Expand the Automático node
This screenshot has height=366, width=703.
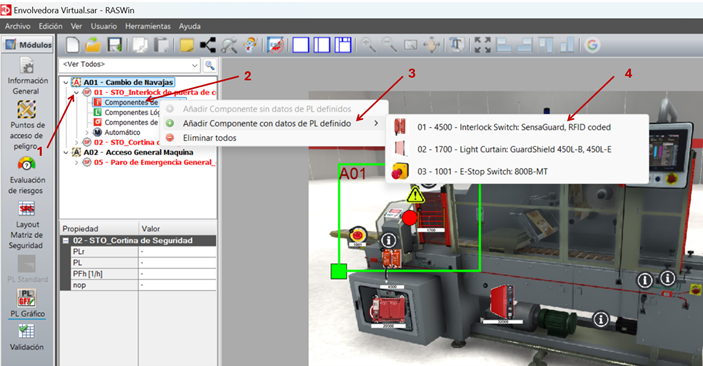click(x=87, y=133)
